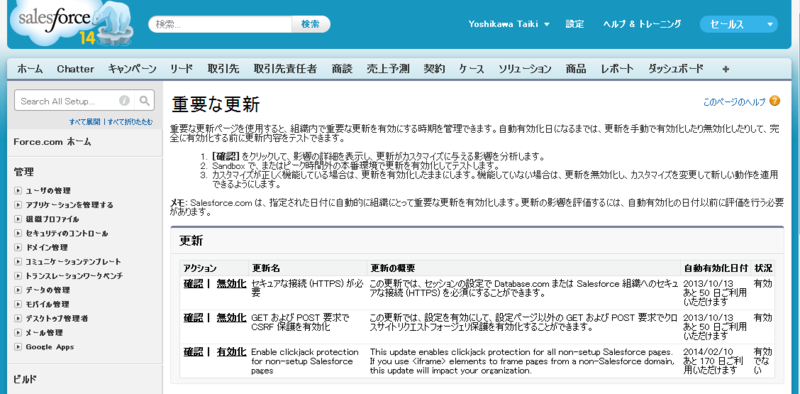Open the ダッシュボード tab

tap(676, 69)
